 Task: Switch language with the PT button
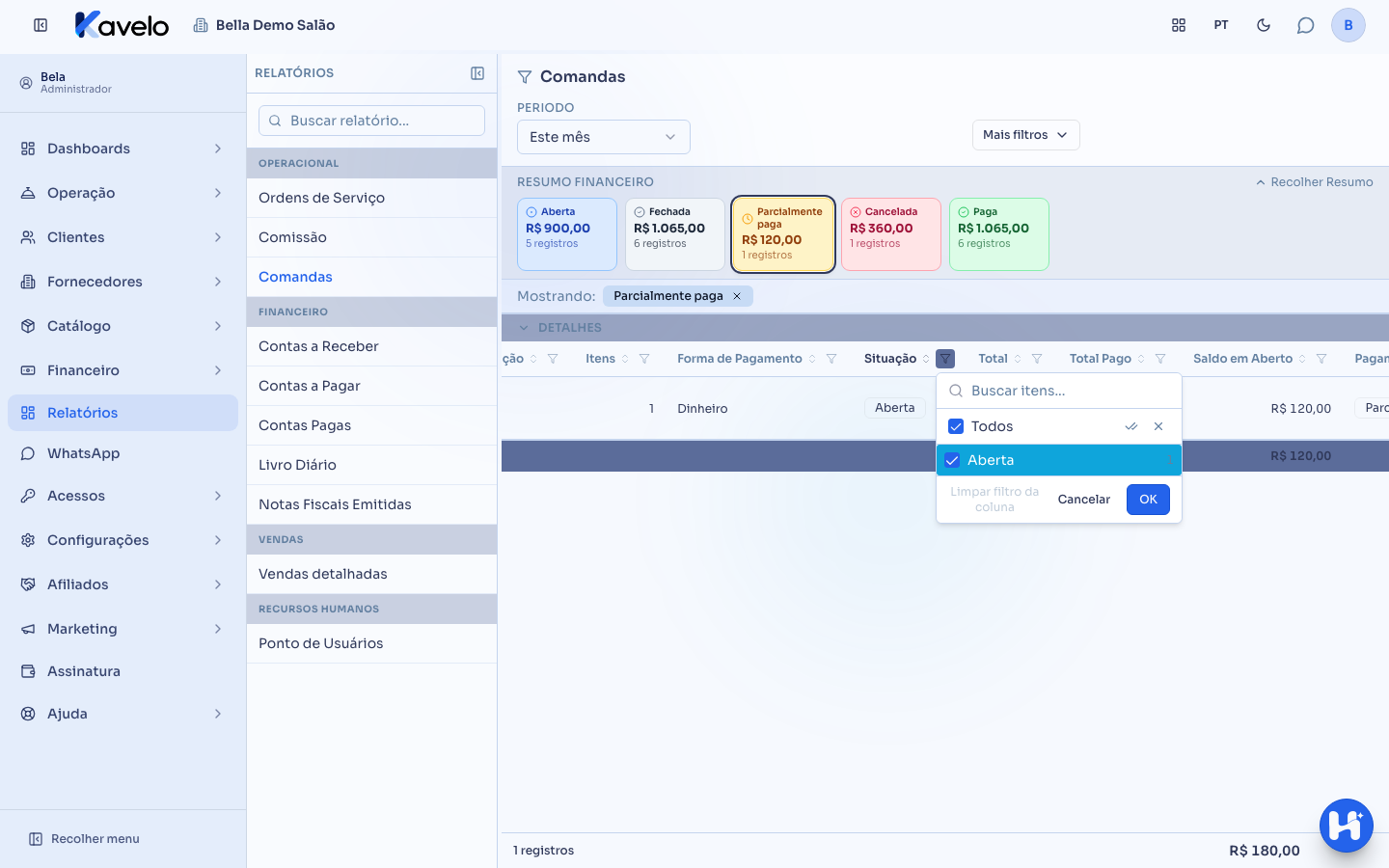click(1221, 25)
